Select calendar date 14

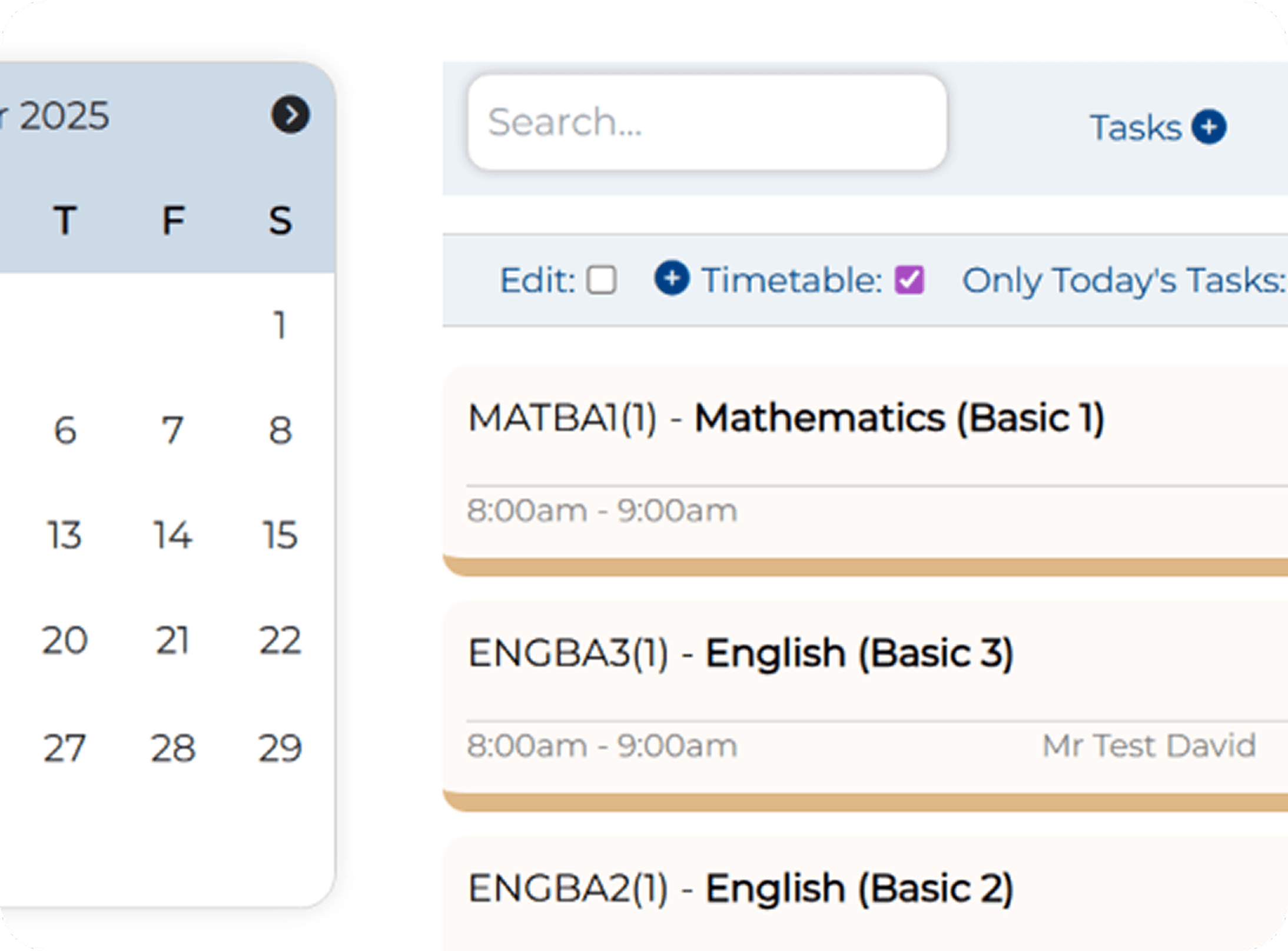(x=172, y=535)
